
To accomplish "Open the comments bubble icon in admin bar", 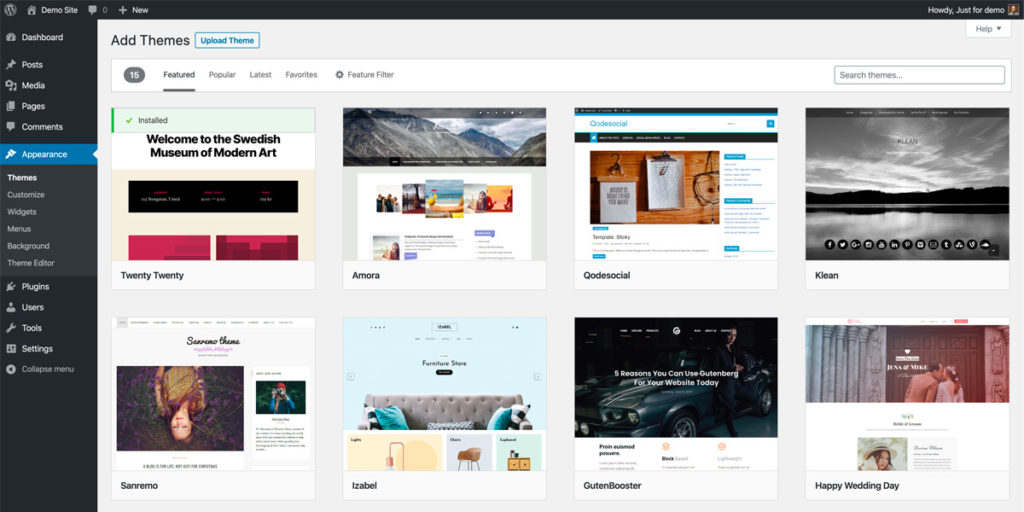I will 93,10.
